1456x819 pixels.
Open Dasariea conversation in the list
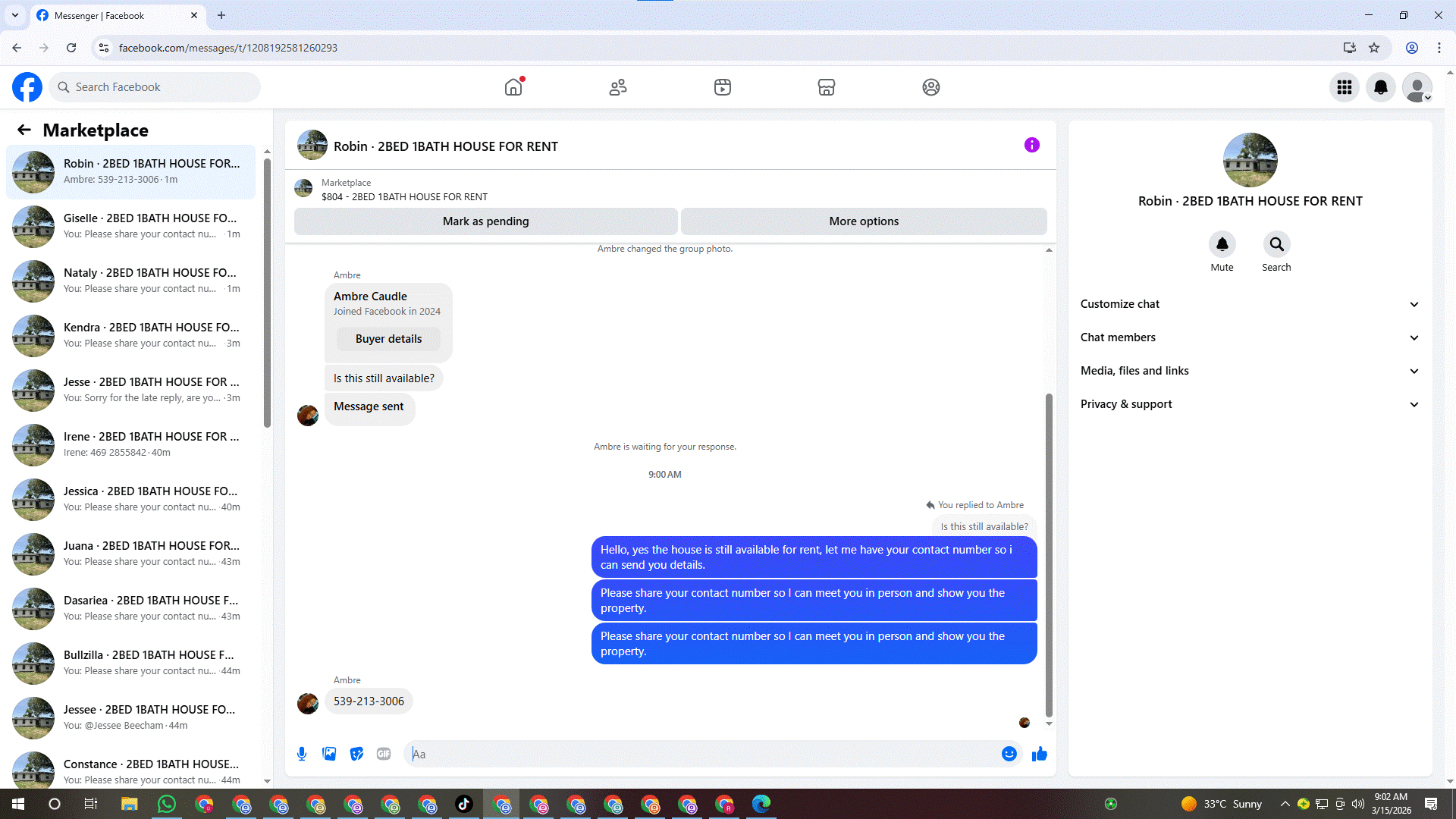130,608
